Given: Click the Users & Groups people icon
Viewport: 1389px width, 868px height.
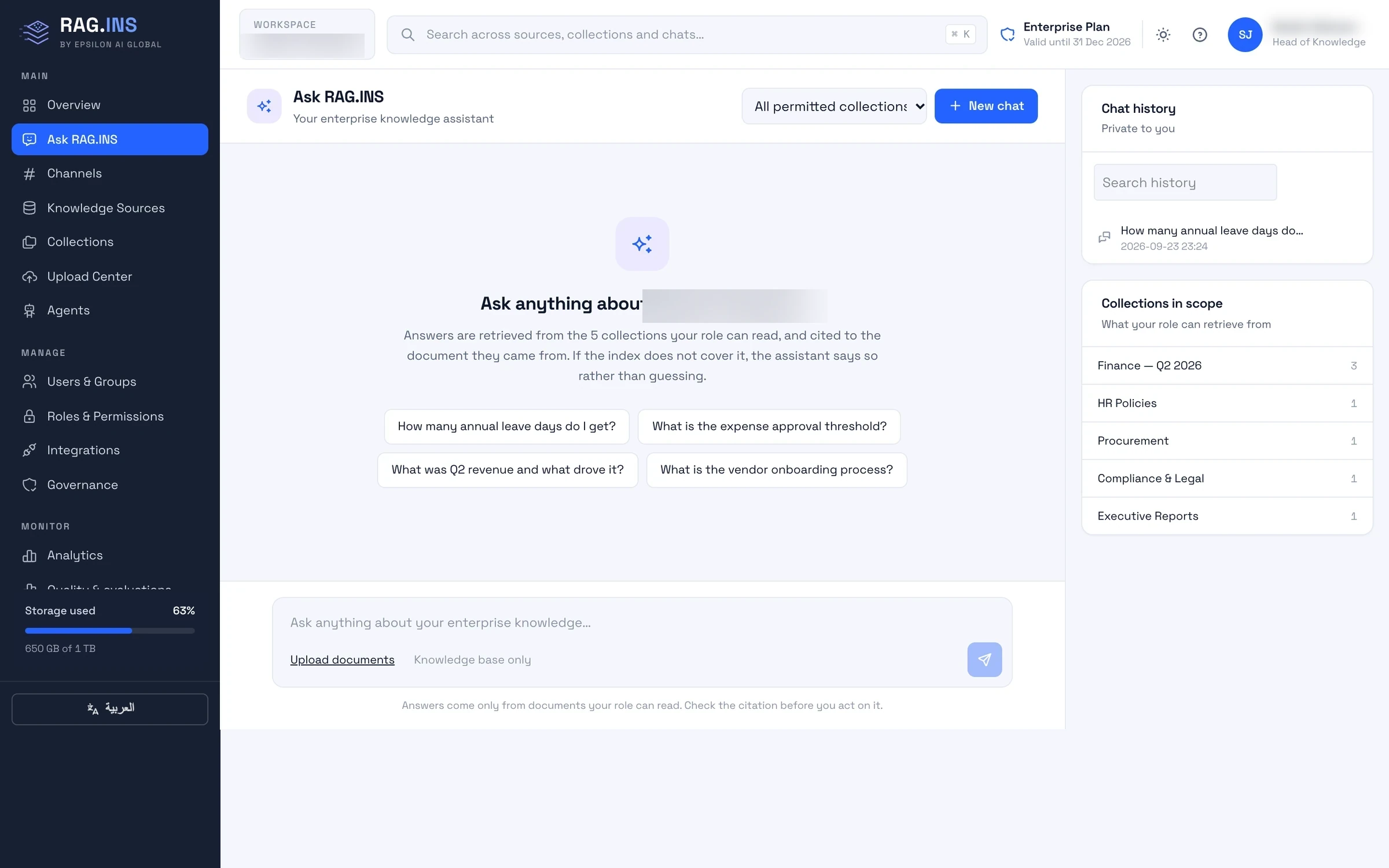Looking at the screenshot, I should (x=30, y=382).
